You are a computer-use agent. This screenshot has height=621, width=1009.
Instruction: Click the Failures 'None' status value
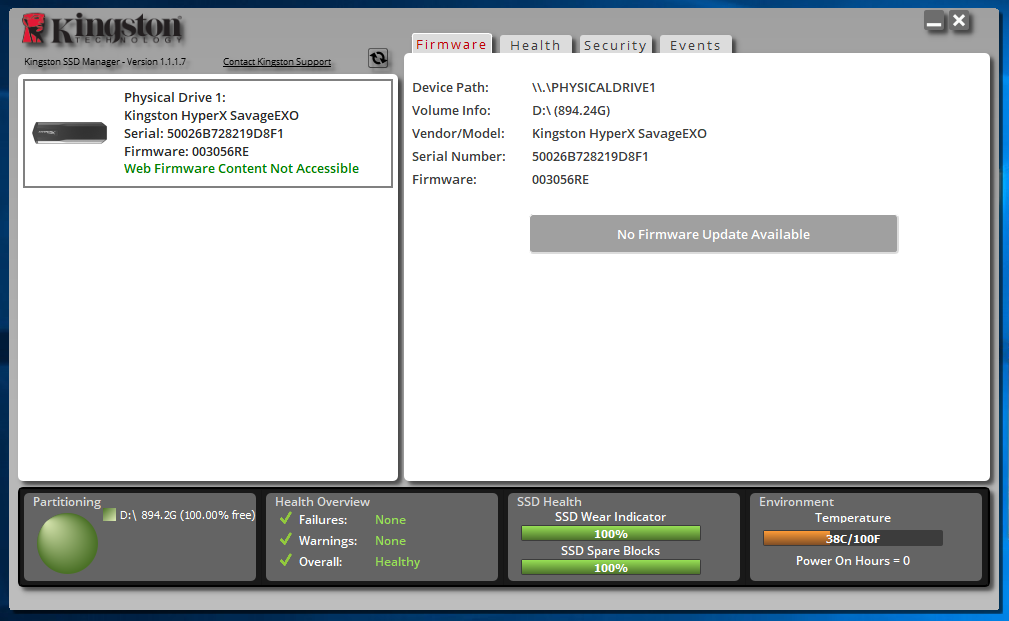pos(390,519)
